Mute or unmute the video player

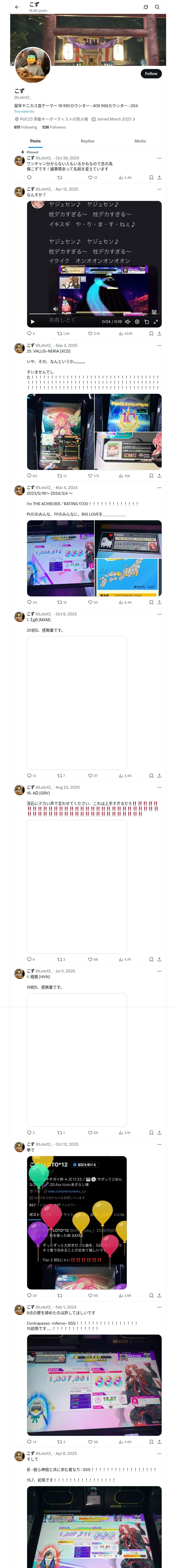[x=128, y=321]
